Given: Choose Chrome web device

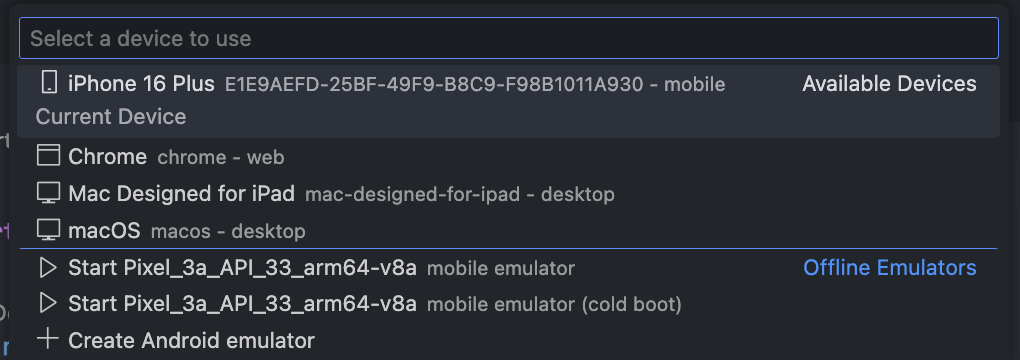Looking at the screenshot, I should coord(509,156).
